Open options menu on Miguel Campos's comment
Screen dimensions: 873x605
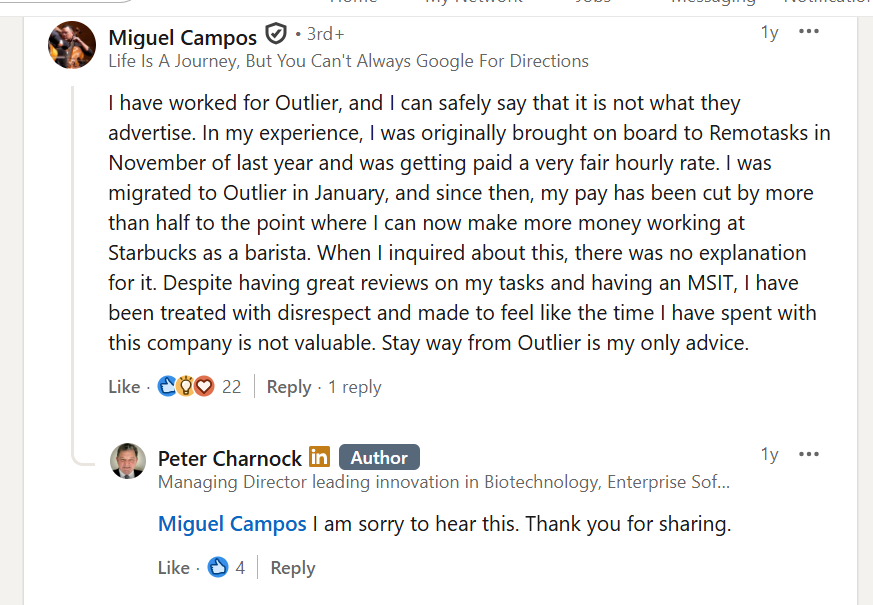coord(809,32)
